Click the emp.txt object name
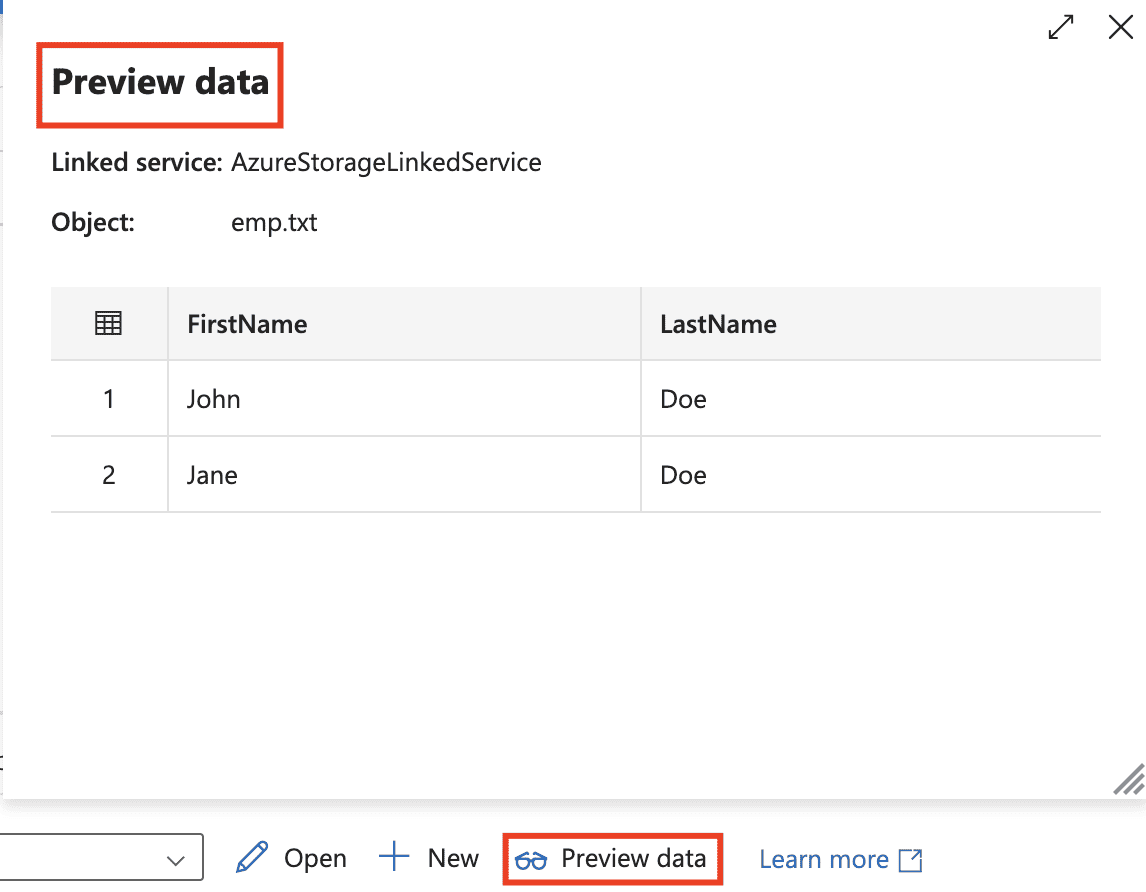This screenshot has width=1146, height=892. (274, 222)
